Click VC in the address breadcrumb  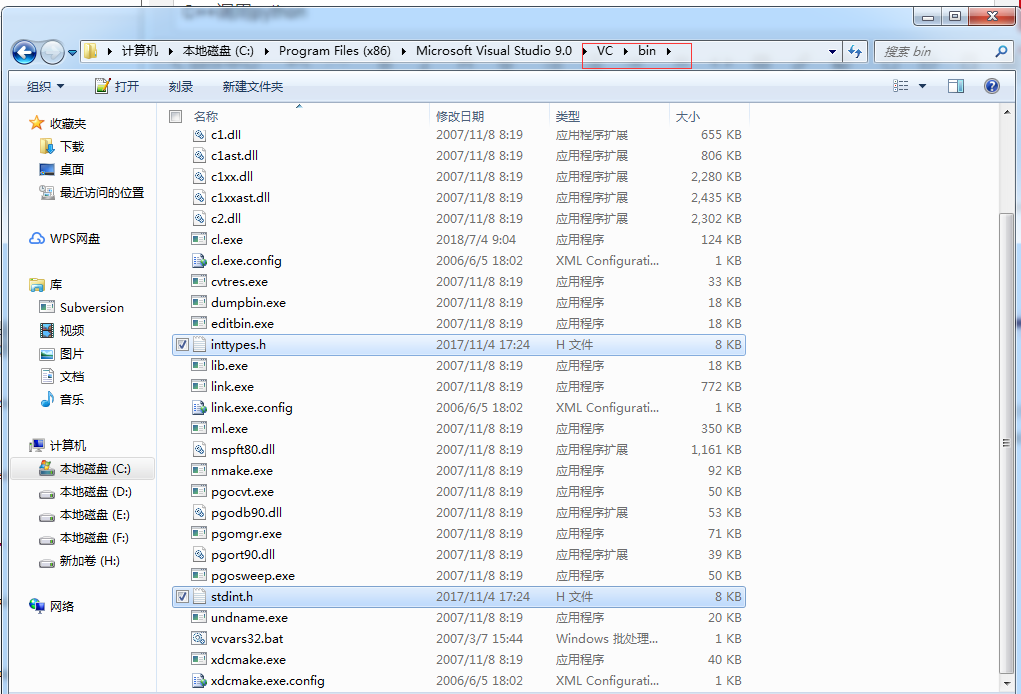click(605, 51)
